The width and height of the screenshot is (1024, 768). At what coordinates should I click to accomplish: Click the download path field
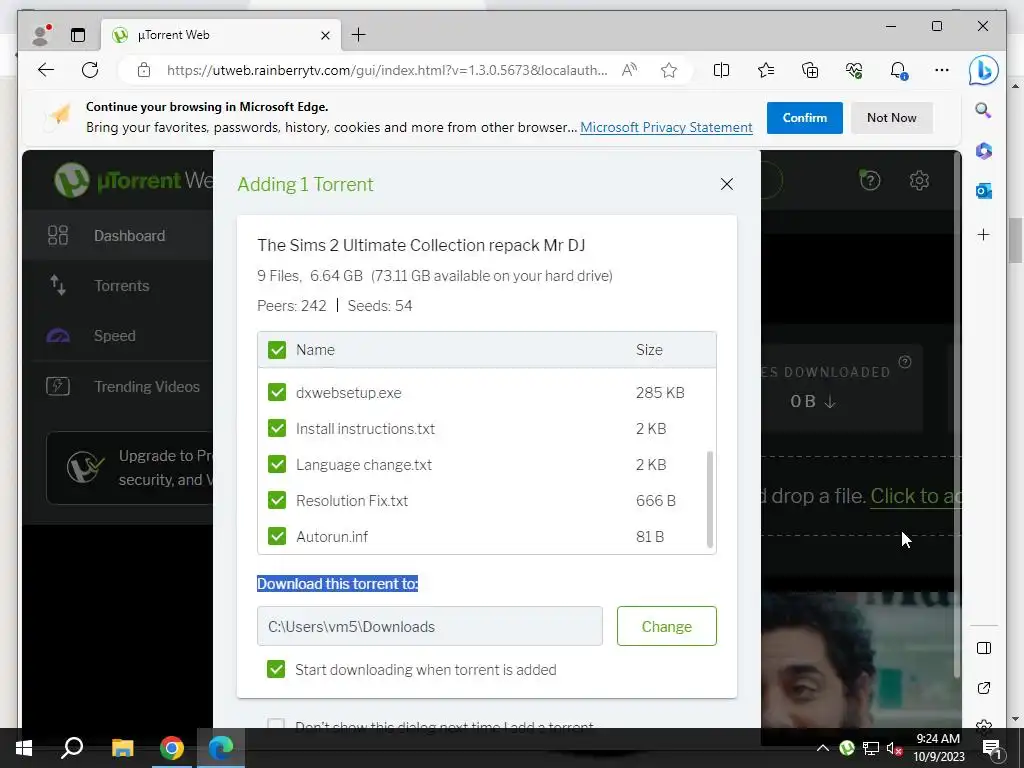click(x=430, y=626)
